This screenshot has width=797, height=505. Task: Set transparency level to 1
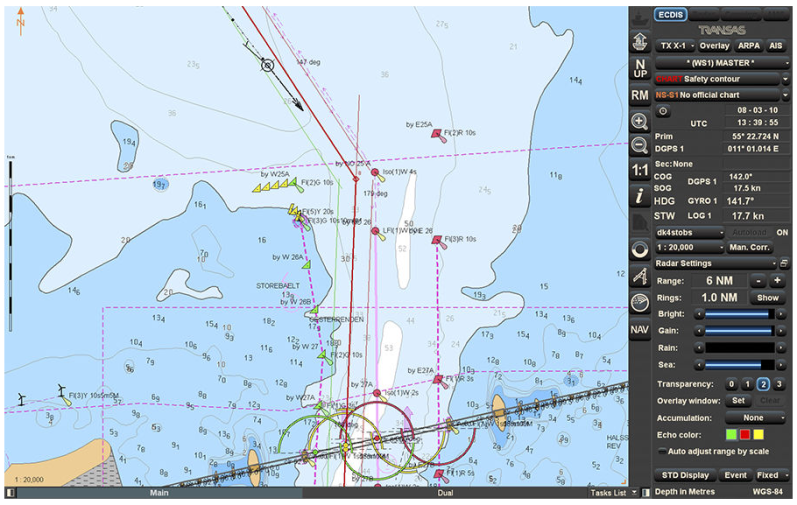point(747,384)
